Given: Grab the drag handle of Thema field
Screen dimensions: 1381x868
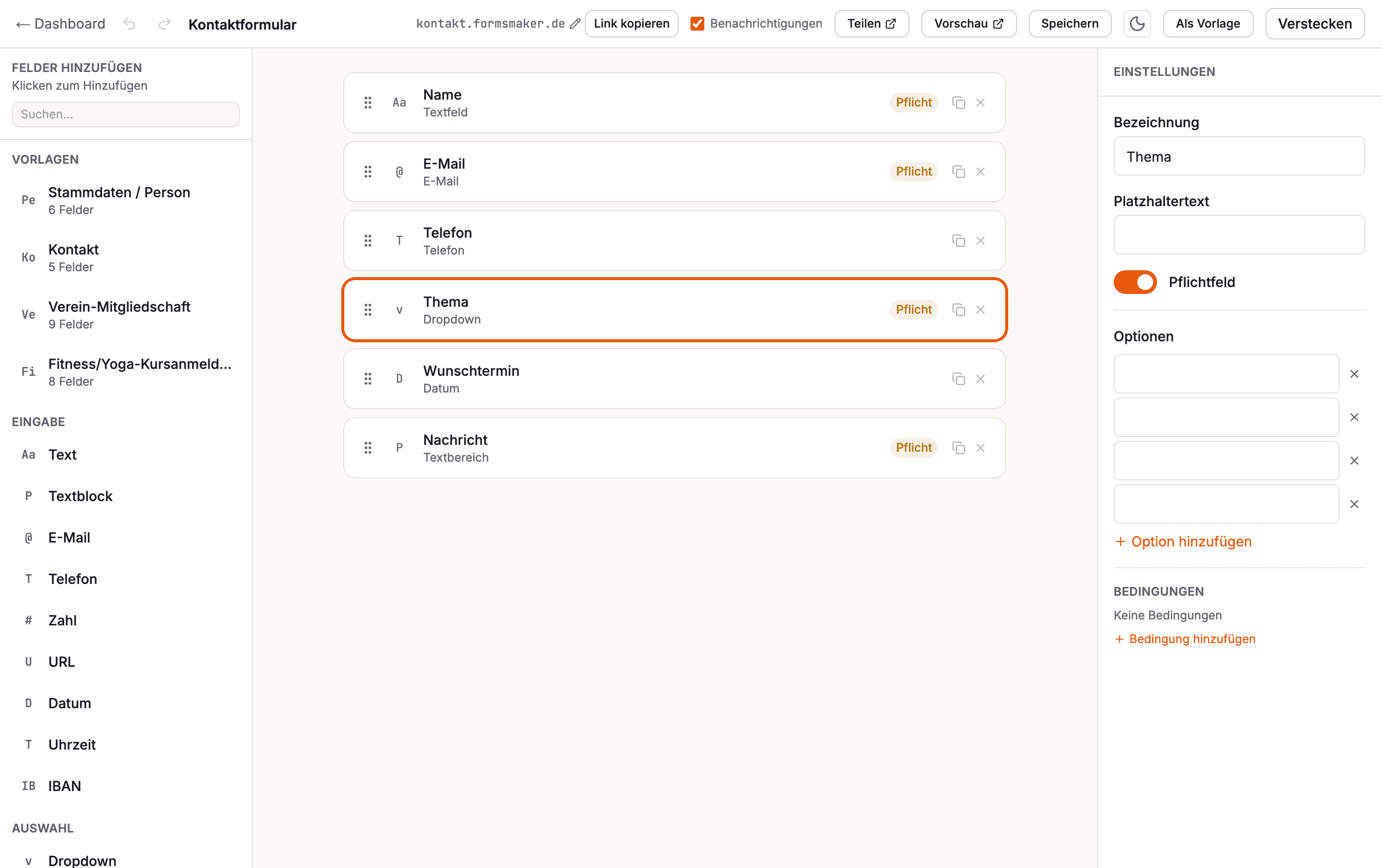Looking at the screenshot, I should (367, 310).
